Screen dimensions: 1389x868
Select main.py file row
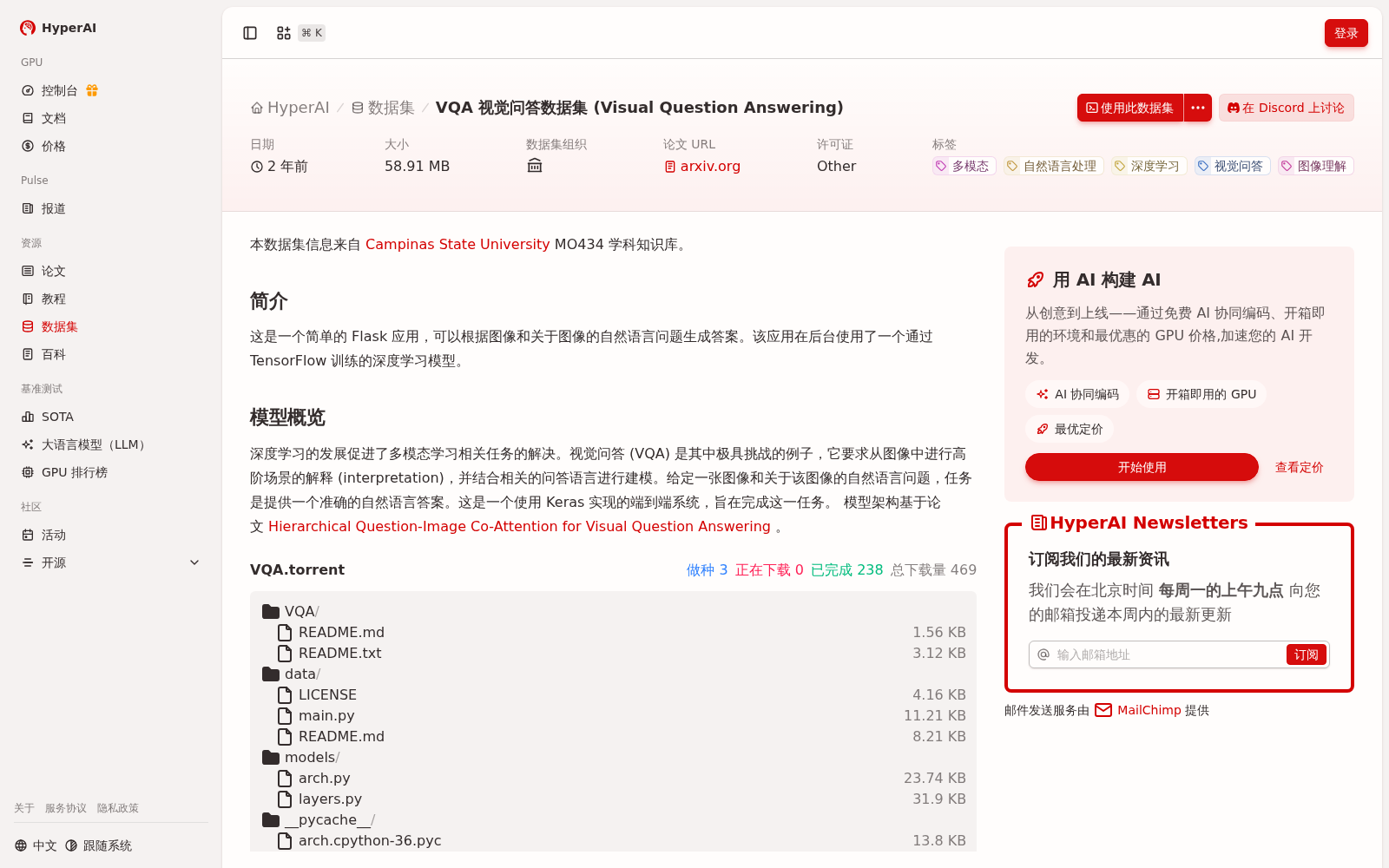[x=613, y=715]
